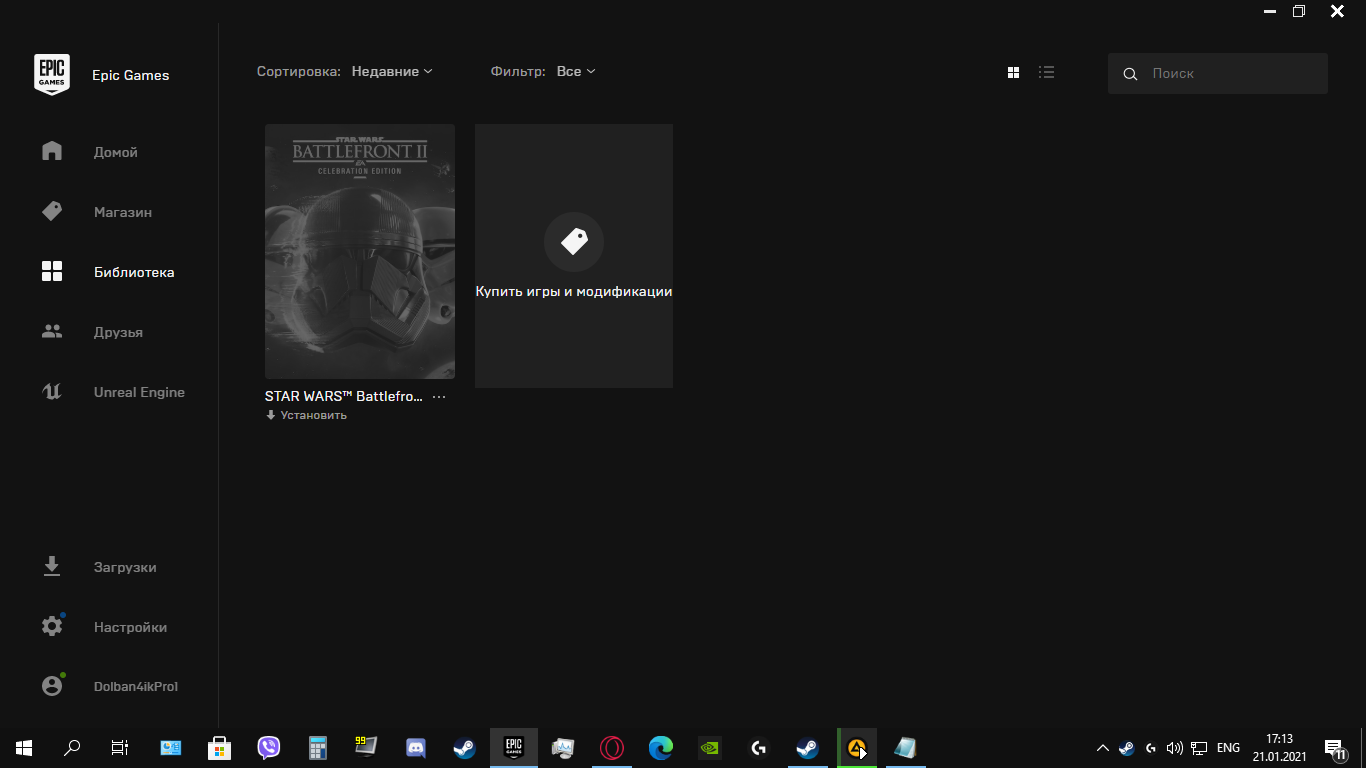
Task: Click the Поиск search field
Action: coord(1218,74)
